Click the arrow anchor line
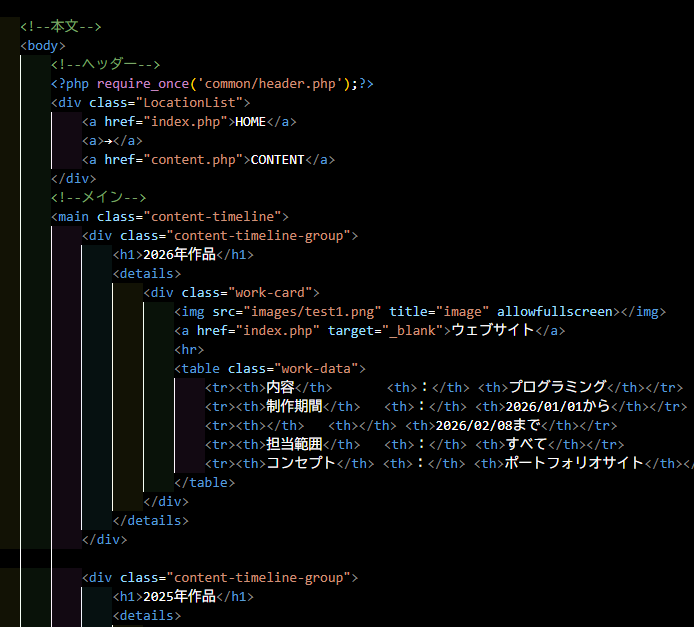The width and height of the screenshot is (694, 627). click(112, 141)
